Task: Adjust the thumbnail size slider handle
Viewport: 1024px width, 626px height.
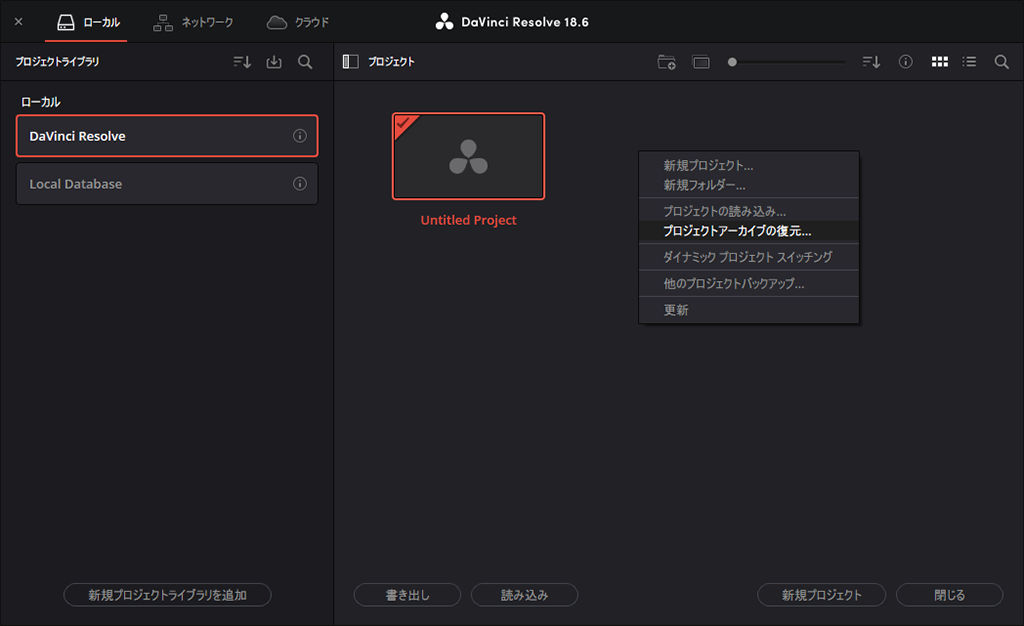Action: (x=732, y=62)
